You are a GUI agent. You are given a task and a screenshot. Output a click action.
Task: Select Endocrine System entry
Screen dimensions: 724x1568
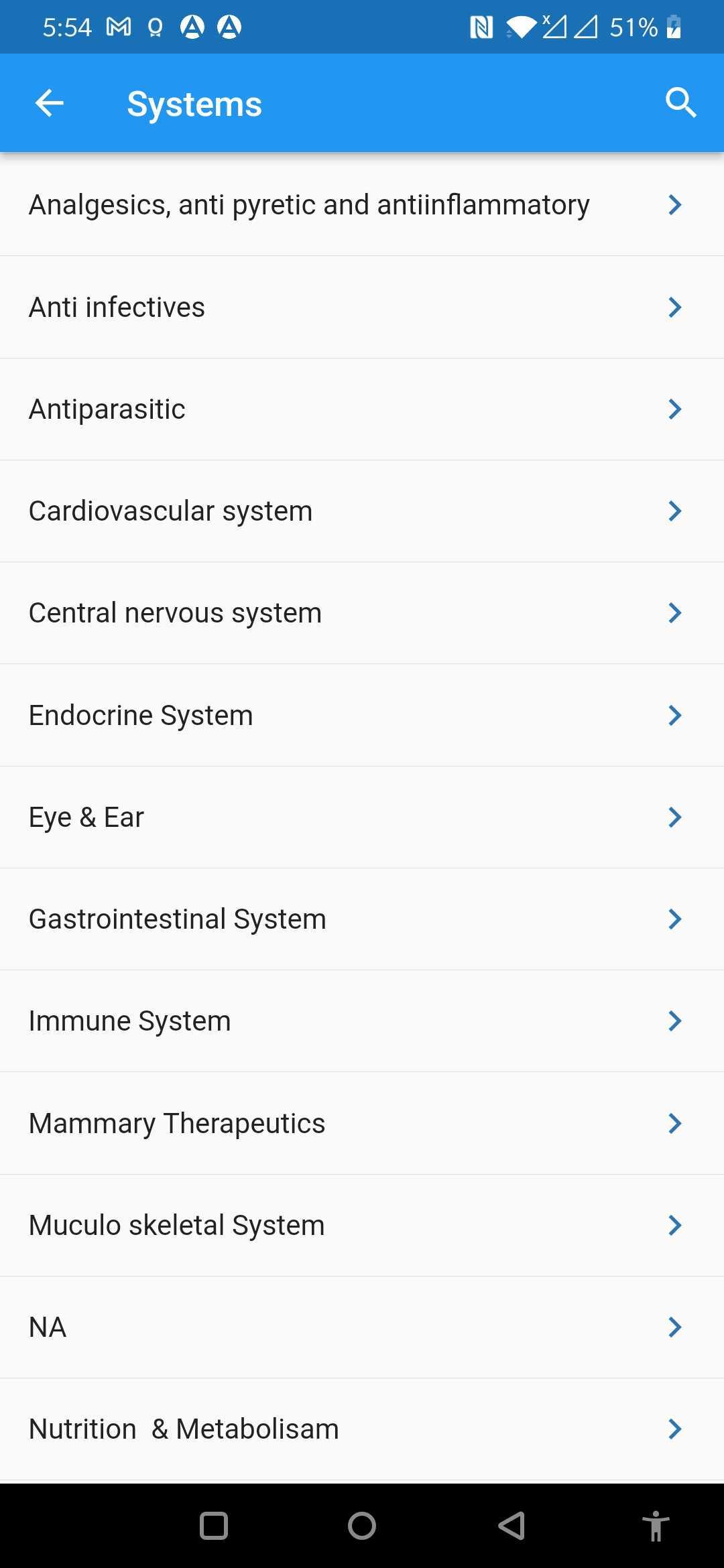(141, 715)
